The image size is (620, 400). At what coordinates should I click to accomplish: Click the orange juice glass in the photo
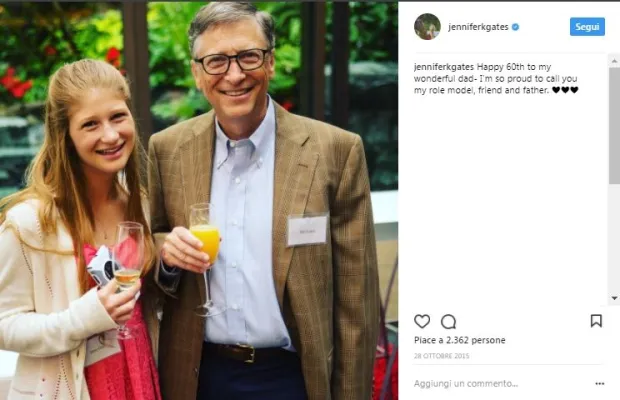coord(204,245)
